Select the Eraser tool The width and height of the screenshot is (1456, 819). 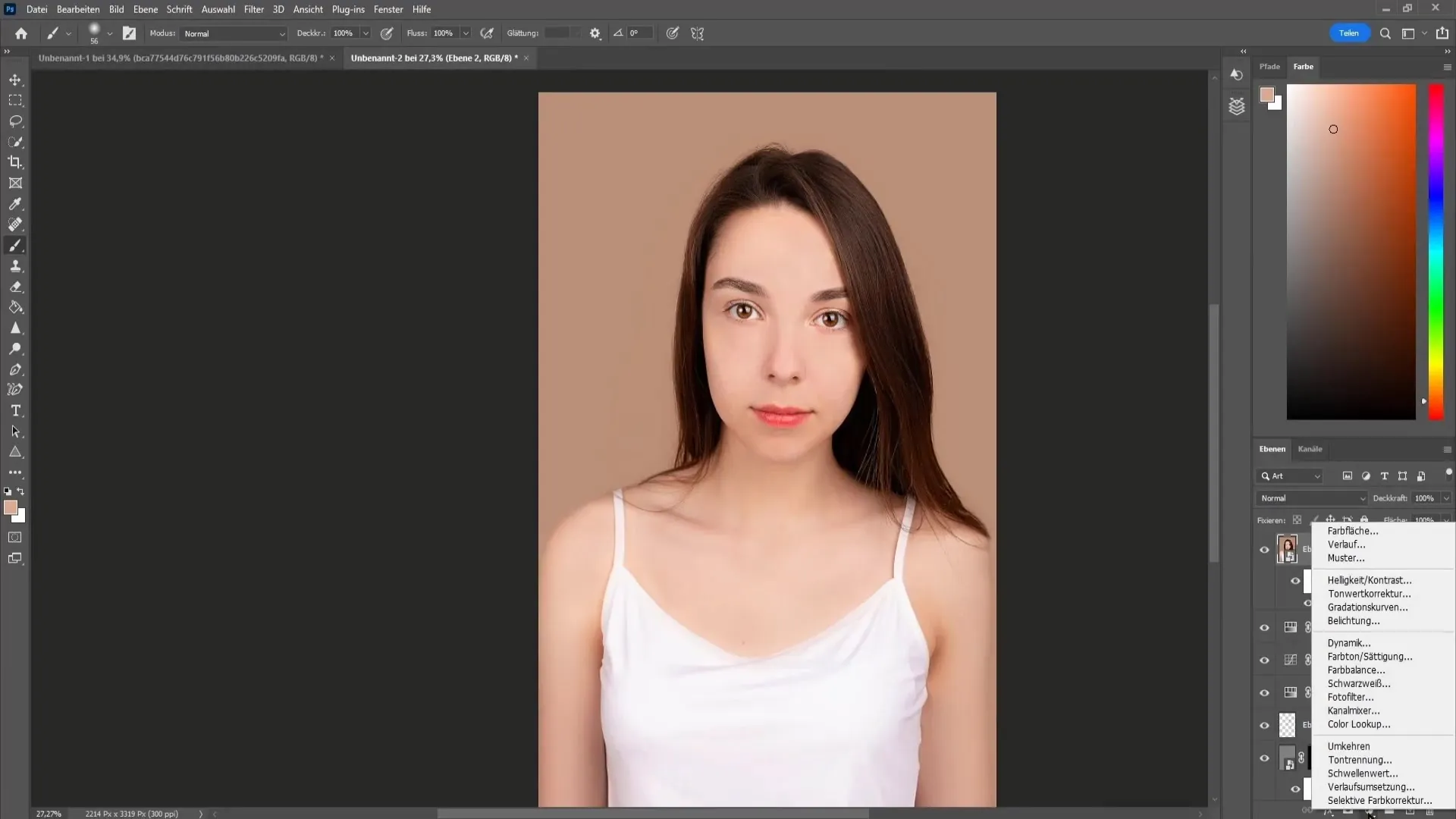[x=15, y=287]
